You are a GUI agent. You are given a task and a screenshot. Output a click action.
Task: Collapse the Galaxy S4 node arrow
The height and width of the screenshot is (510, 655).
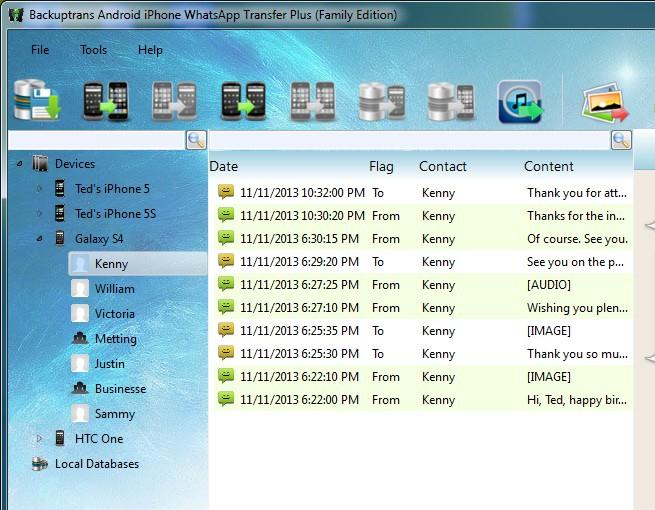tap(39, 239)
